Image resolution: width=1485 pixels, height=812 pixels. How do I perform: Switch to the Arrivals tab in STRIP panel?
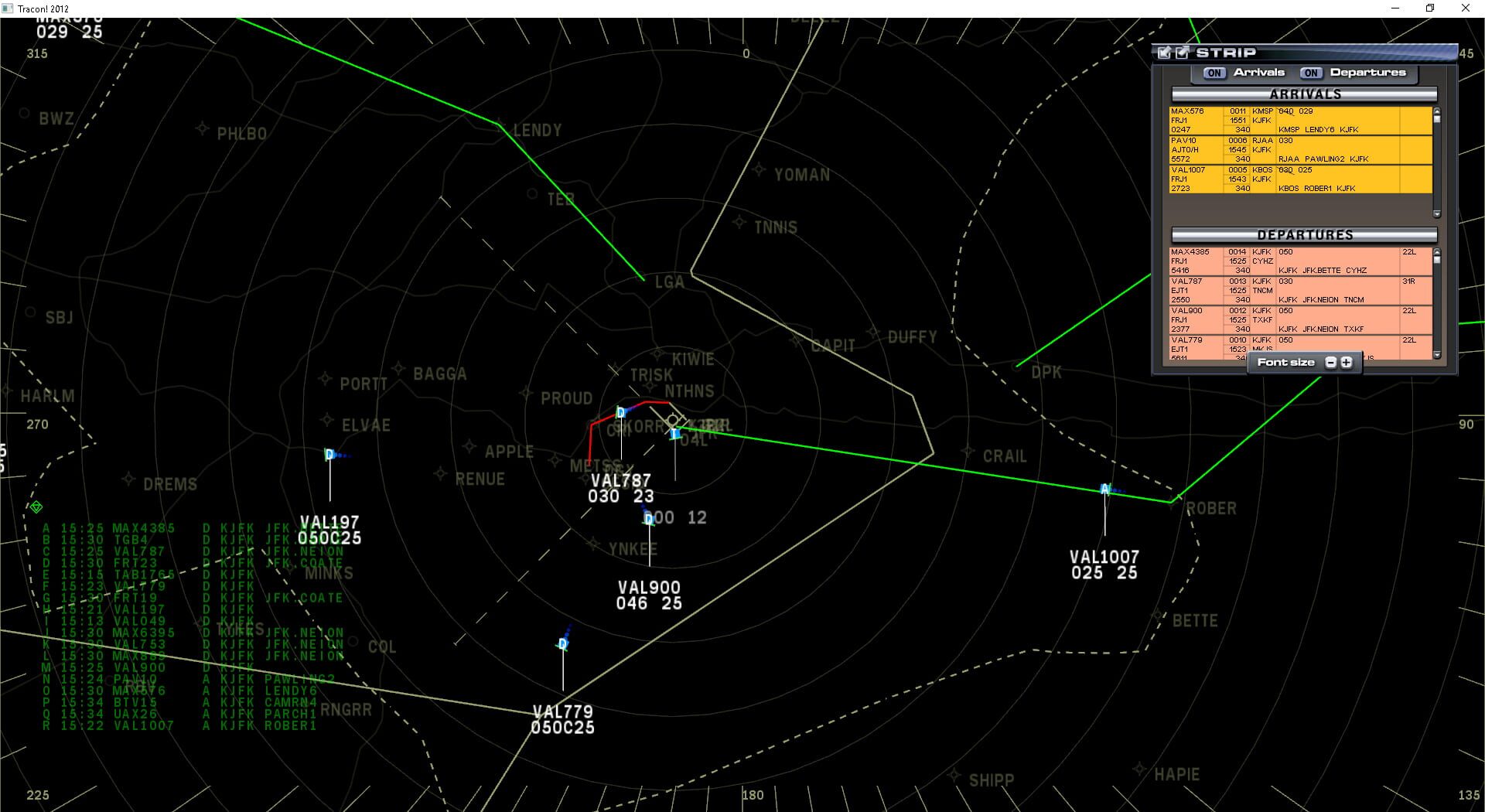[1258, 73]
